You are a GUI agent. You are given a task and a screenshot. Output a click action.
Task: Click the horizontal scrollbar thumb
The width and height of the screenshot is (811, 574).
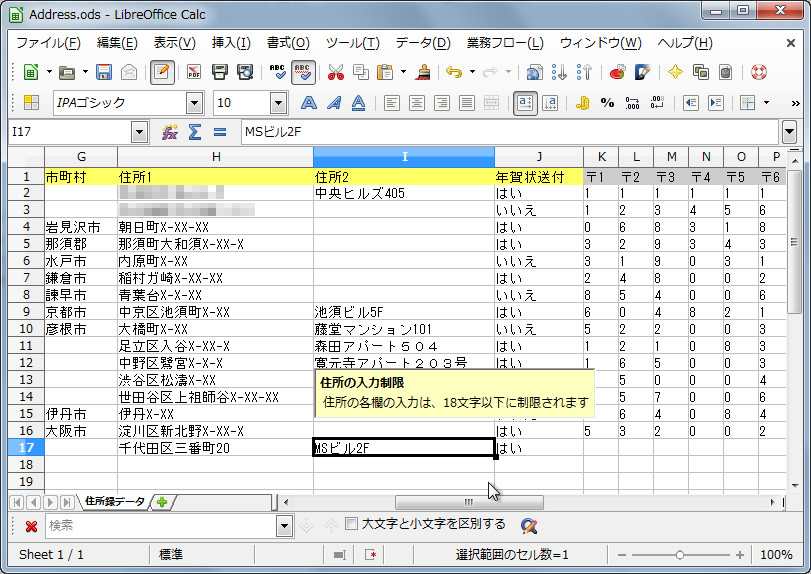pyautogui.click(x=469, y=502)
